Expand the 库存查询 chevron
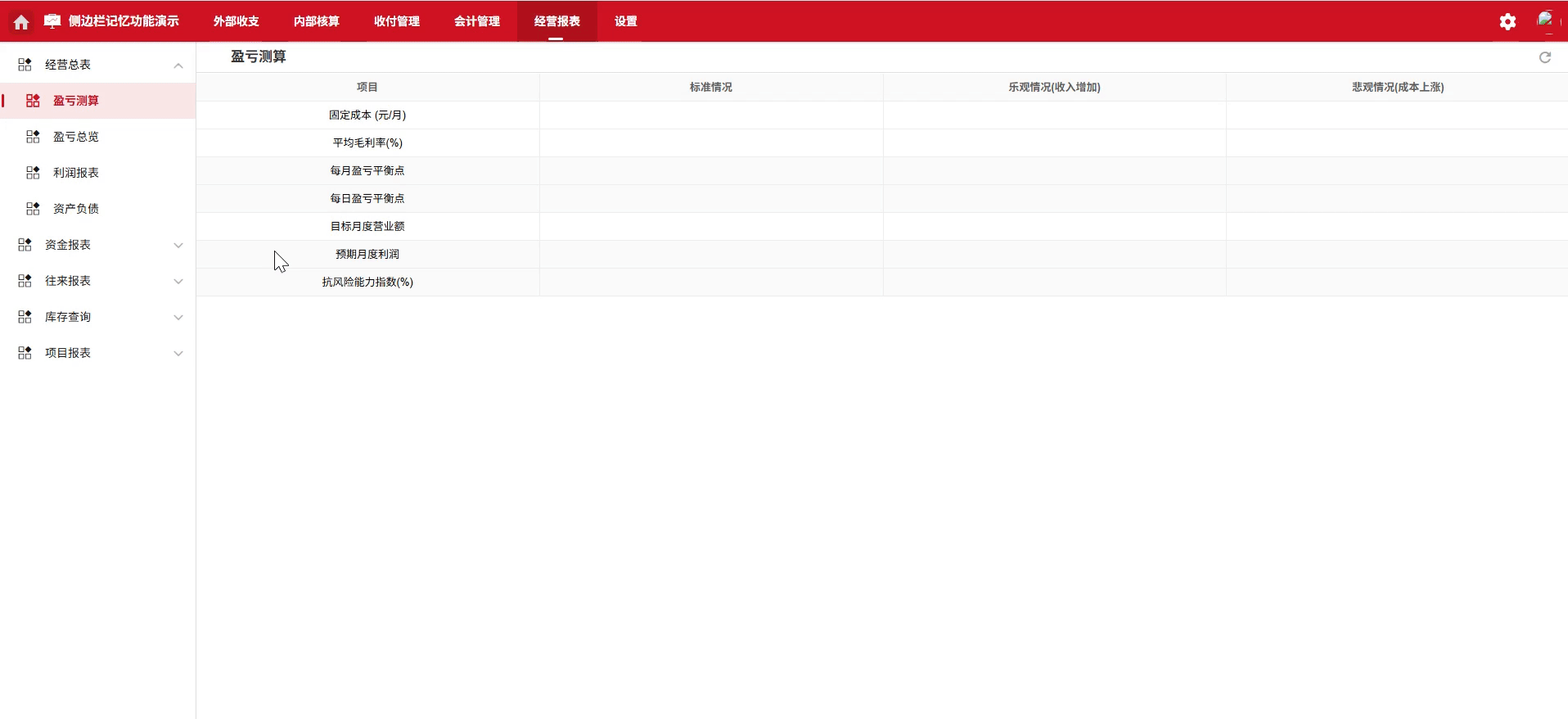Image resolution: width=1568 pixels, height=719 pixels. [x=178, y=318]
